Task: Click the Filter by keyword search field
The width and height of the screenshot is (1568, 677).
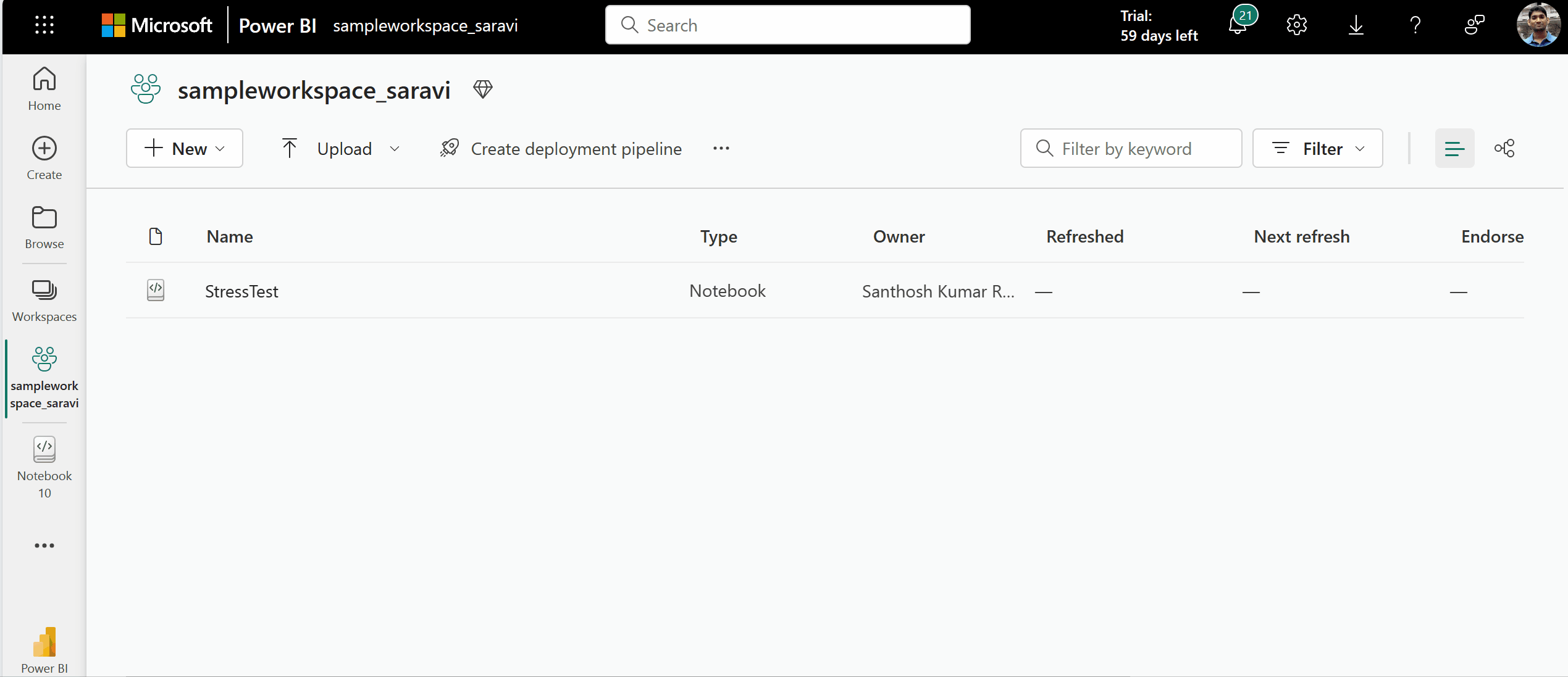Action: coord(1130,148)
